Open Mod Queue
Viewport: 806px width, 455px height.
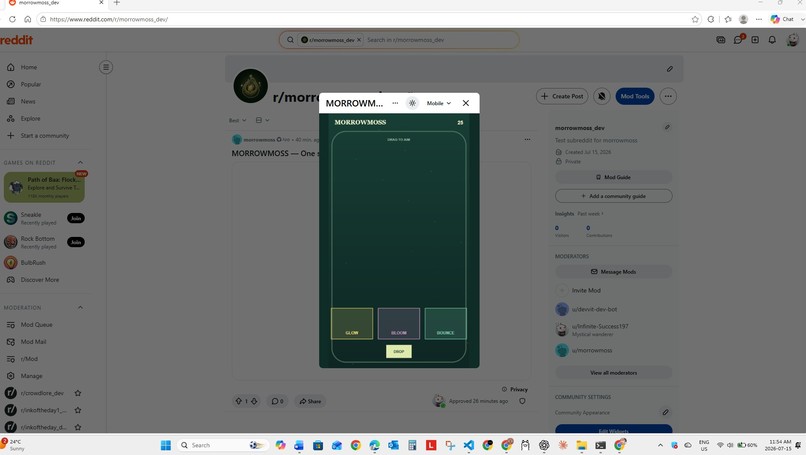[x=36, y=325]
